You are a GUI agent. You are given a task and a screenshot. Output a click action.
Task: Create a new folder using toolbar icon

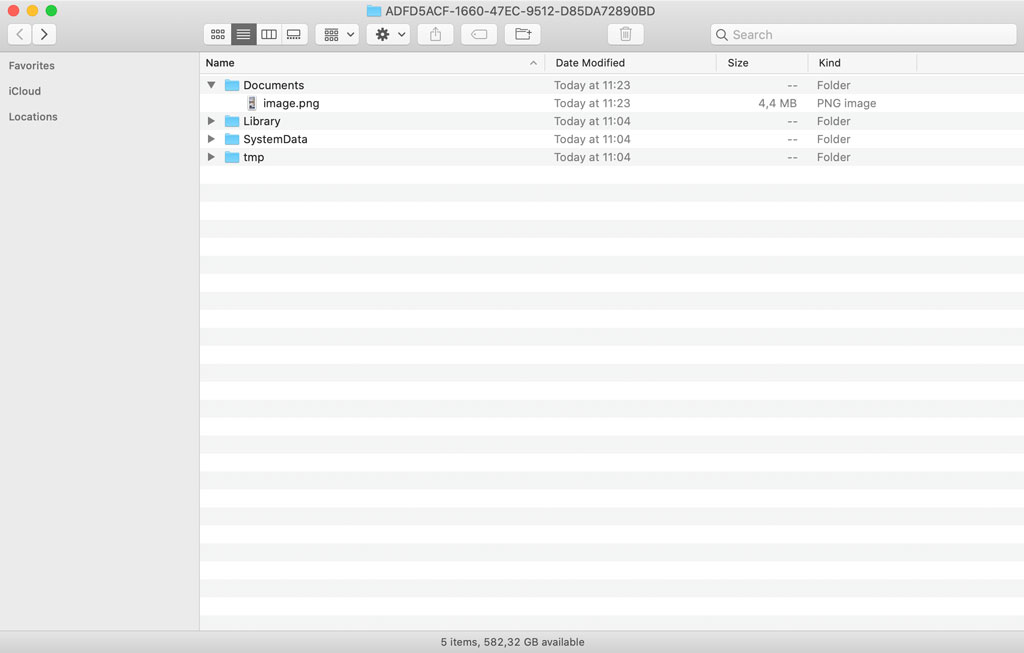[522, 33]
